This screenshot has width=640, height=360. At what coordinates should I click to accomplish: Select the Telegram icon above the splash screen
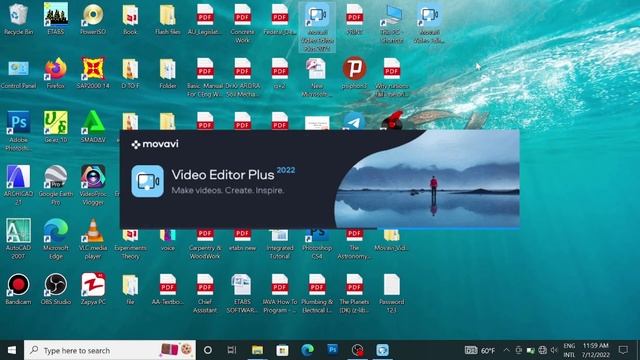point(354,121)
